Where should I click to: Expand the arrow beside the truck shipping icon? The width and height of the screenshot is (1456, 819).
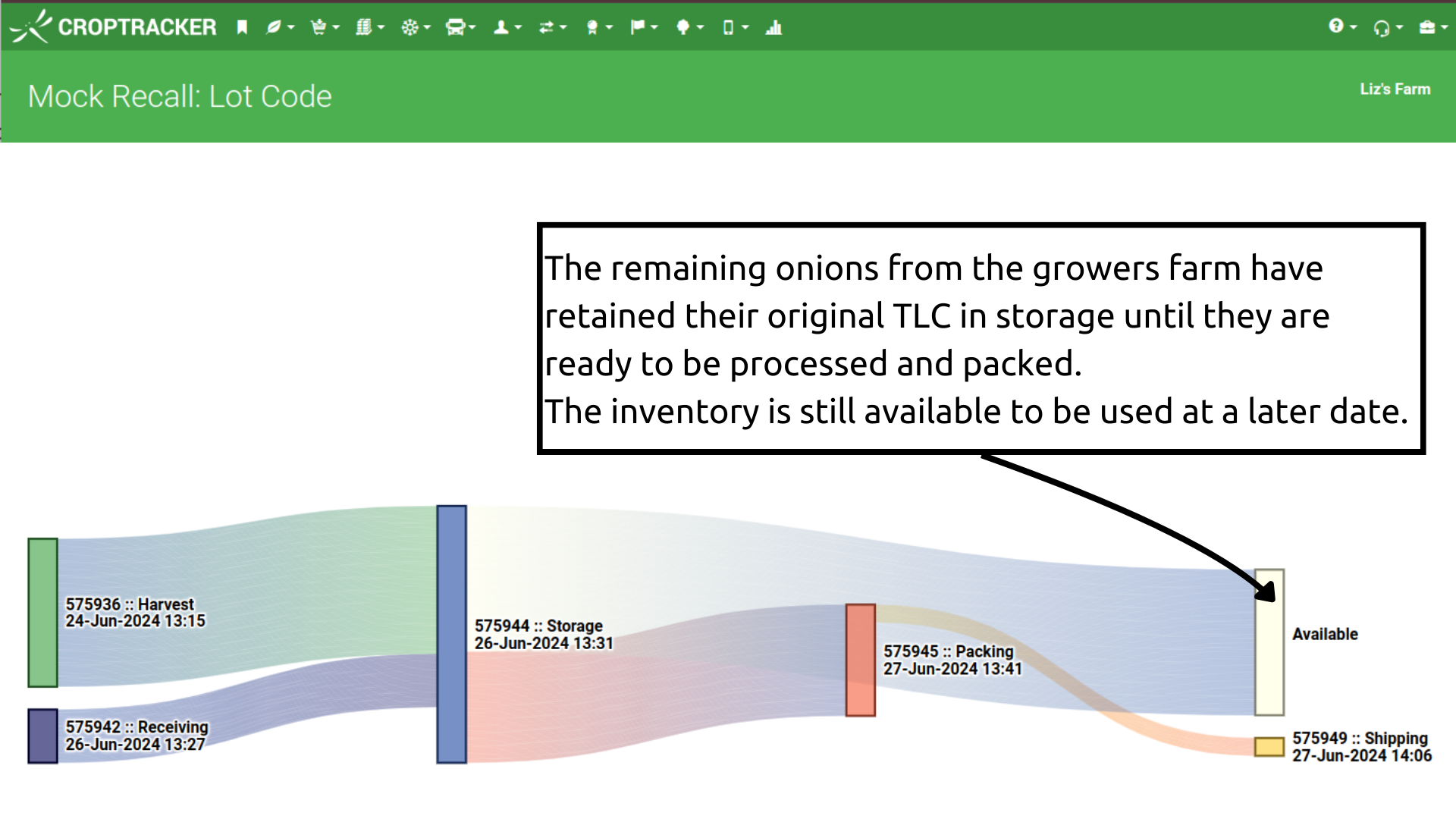[x=472, y=28]
